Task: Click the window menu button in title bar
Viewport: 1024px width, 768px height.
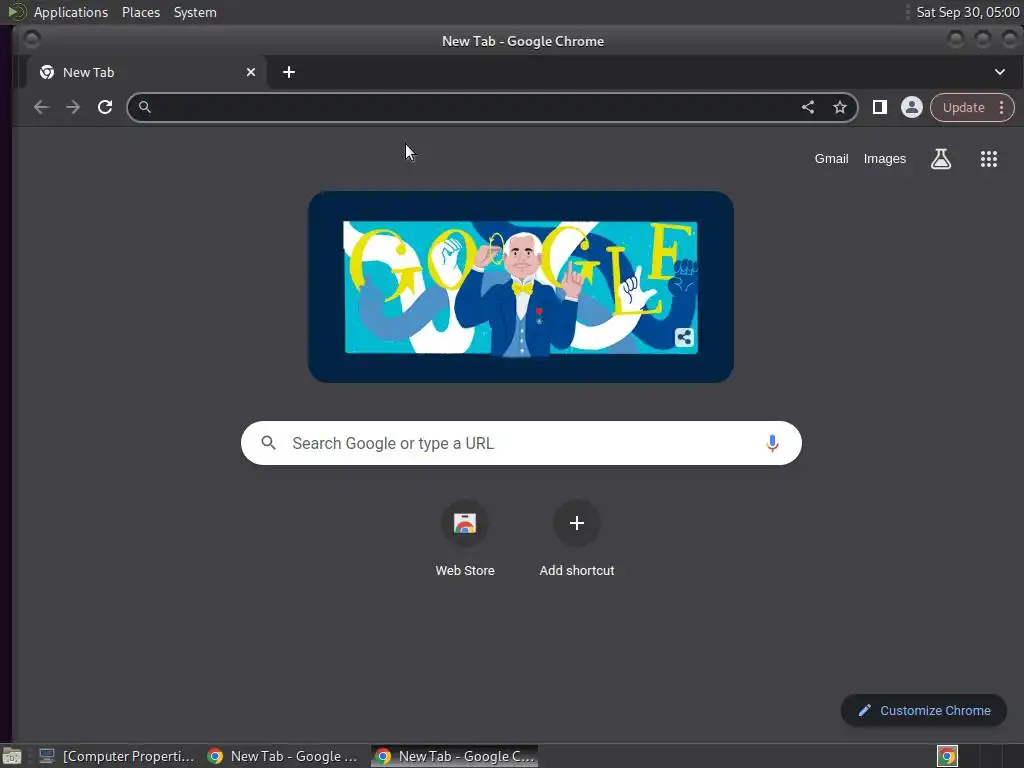Action: [31, 40]
